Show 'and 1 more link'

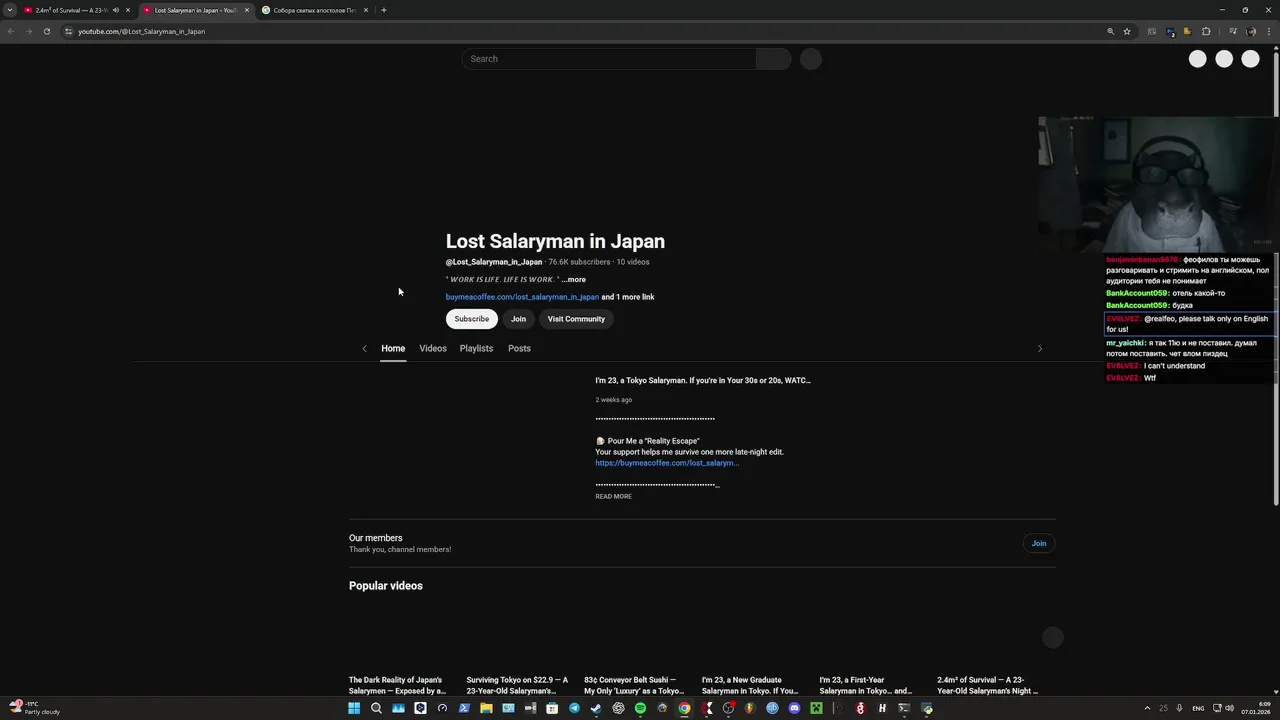628,297
